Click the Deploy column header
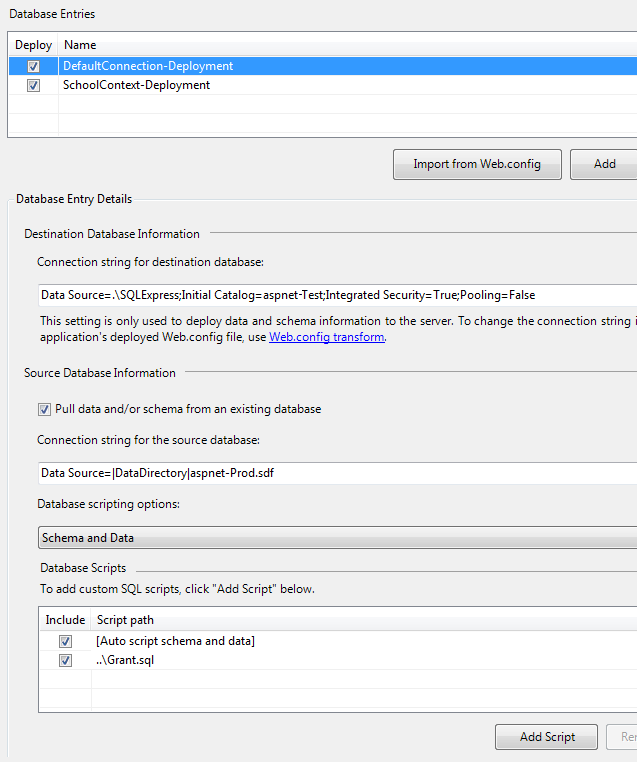 [x=33, y=45]
